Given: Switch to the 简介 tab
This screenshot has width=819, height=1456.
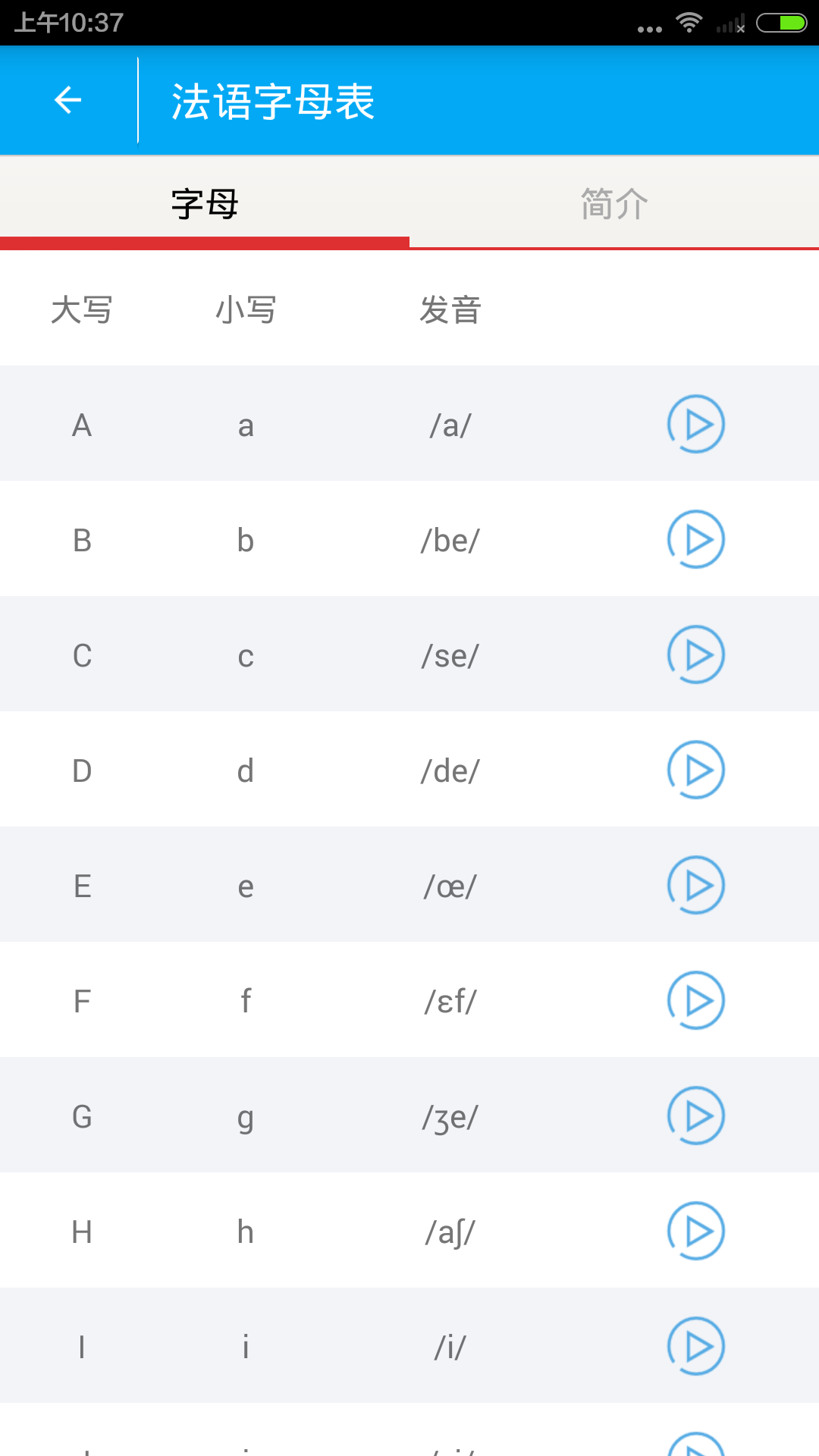Looking at the screenshot, I should (614, 203).
